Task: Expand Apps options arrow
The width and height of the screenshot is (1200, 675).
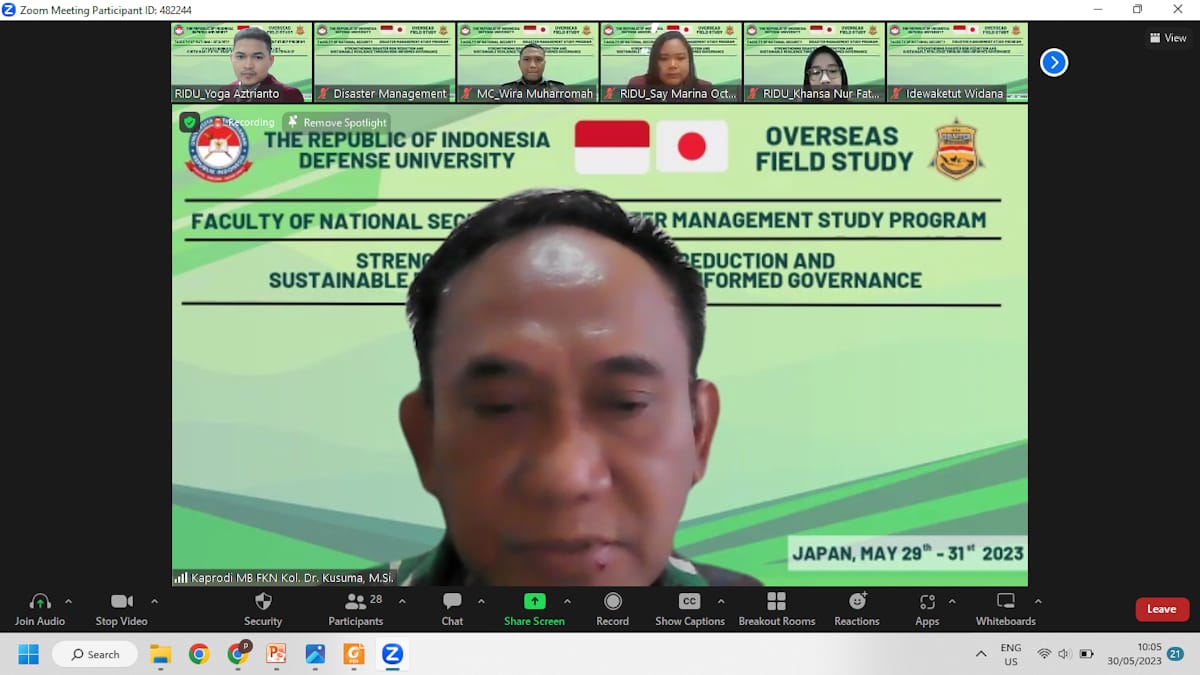Action: tap(952, 602)
